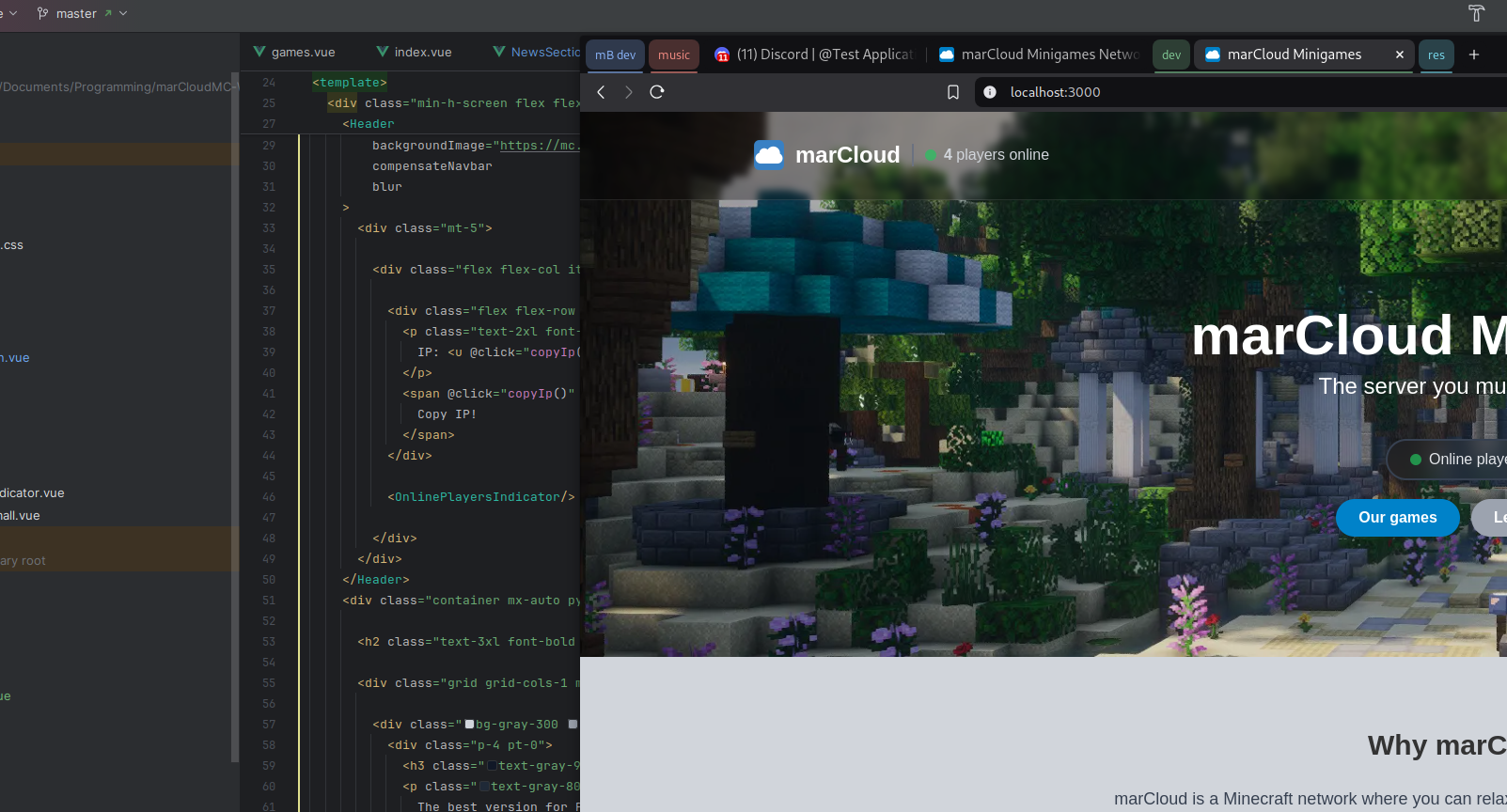Select the n.vue file in project tree
Screen dimensions: 1507x812
(x=15, y=358)
